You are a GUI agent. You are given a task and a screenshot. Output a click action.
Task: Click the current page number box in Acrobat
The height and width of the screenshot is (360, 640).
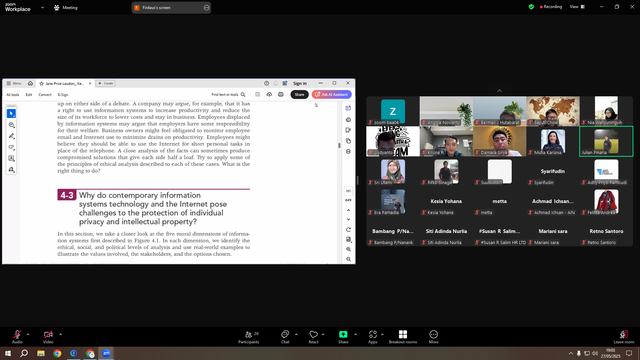[348, 191]
